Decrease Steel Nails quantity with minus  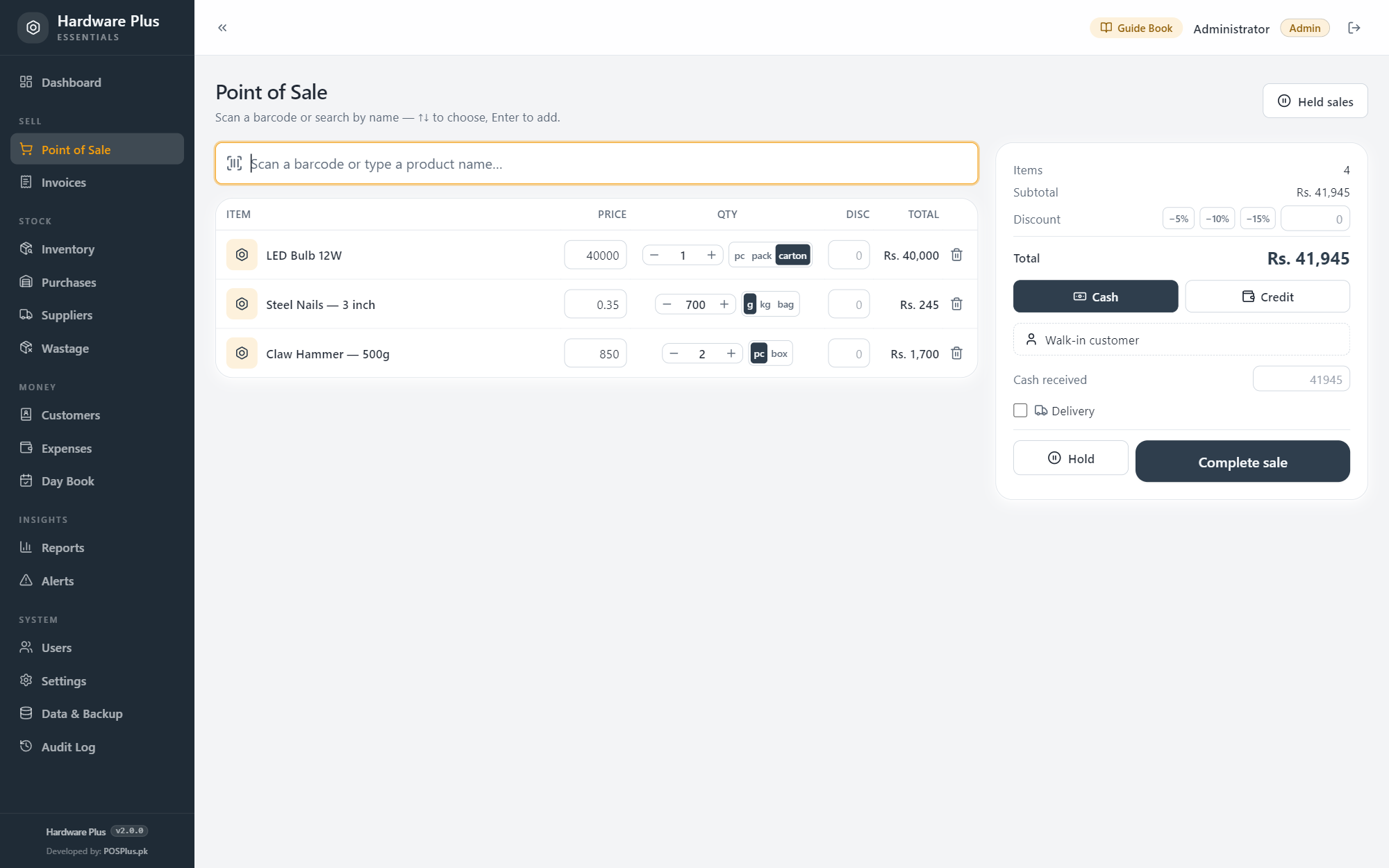pos(667,304)
